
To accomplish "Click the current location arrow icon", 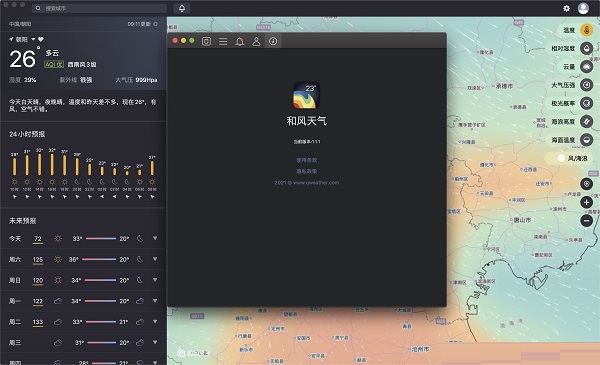I will tap(11, 39).
